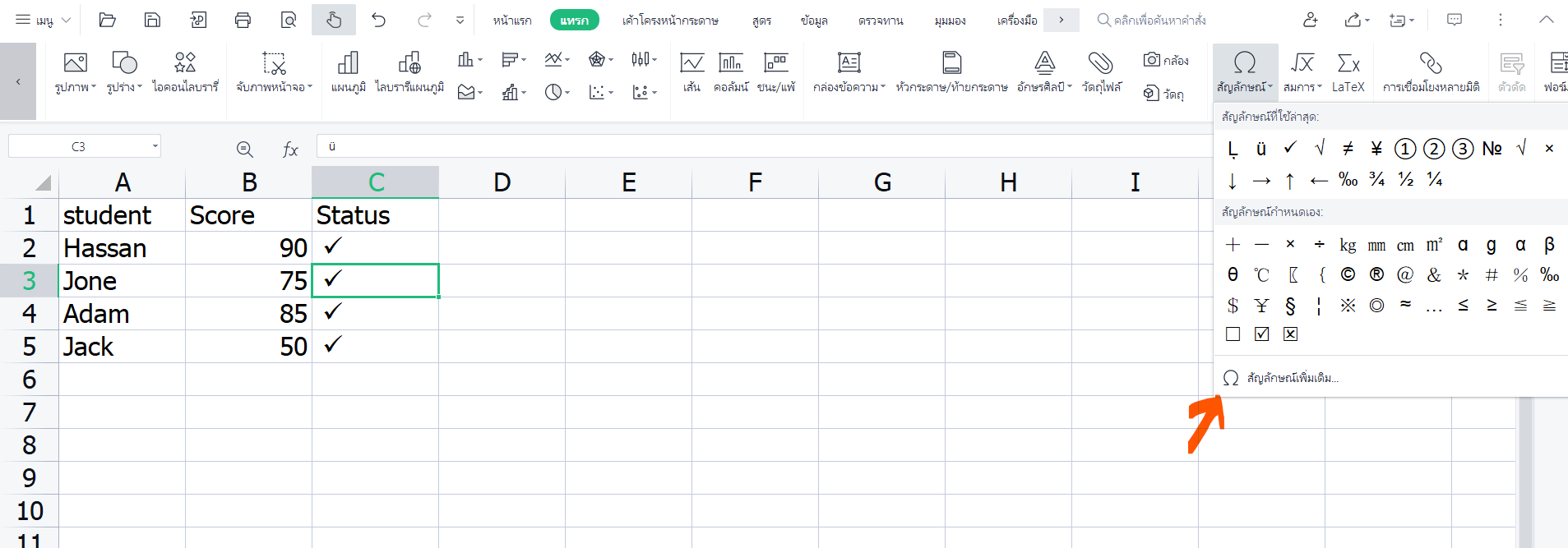
Task: Open the สัญลักษณ์ symbol dropdown button
Action: (1245, 71)
